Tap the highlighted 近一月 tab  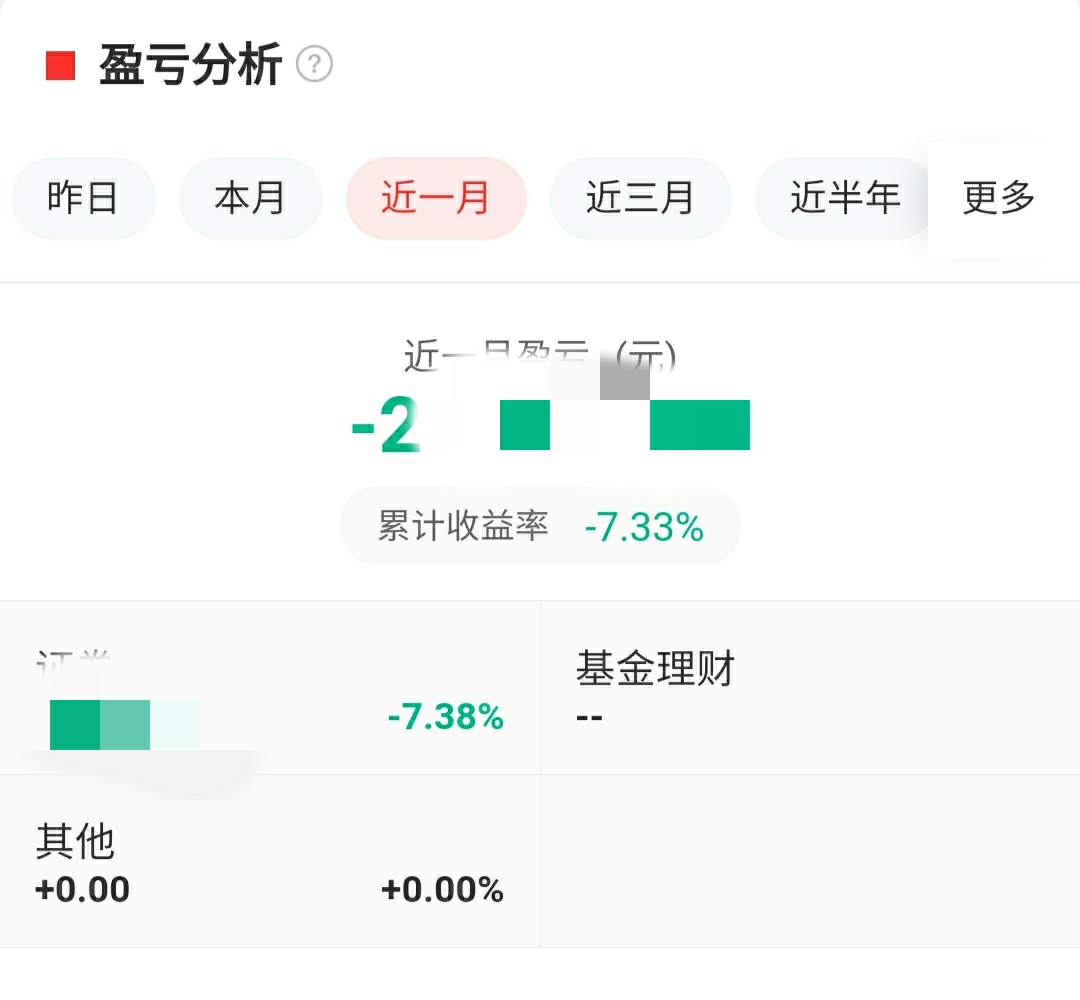click(x=436, y=198)
